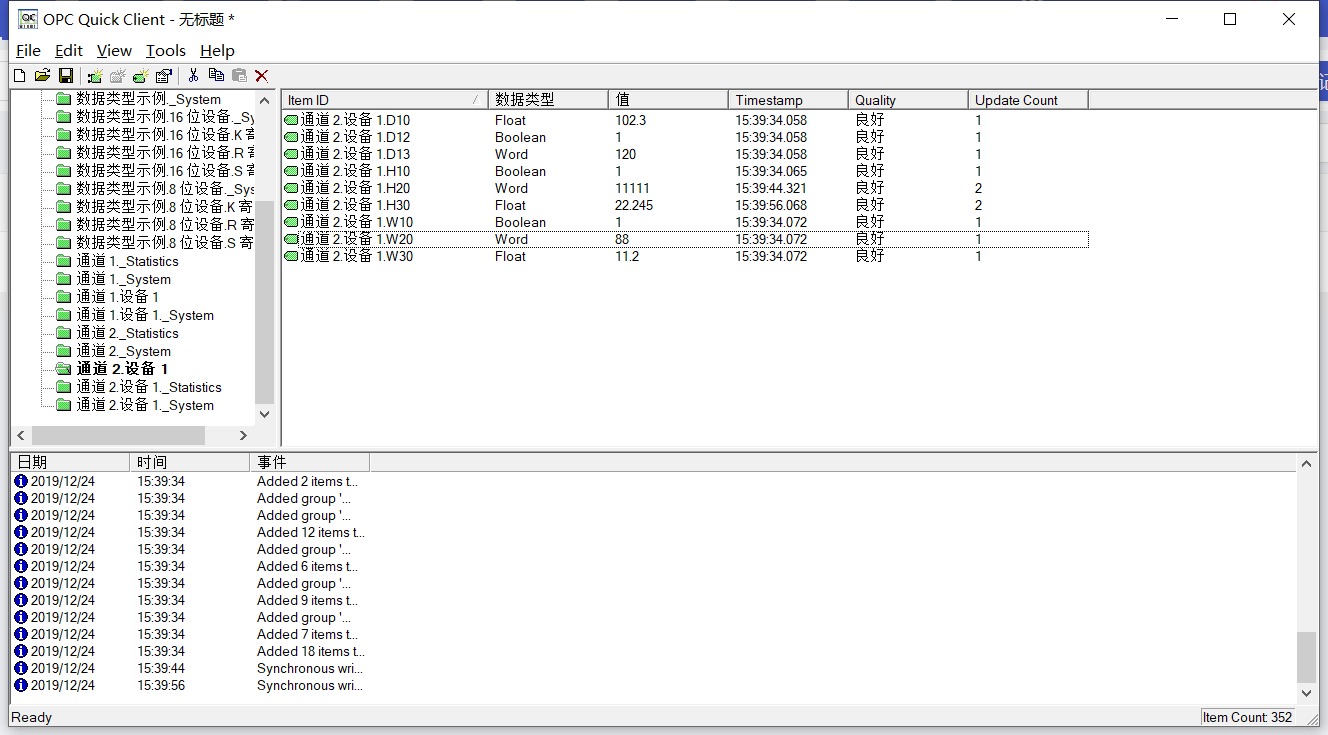1328x735 pixels.
Task: Click the tree panel scroll-down arrow
Action: pos(265,414)
